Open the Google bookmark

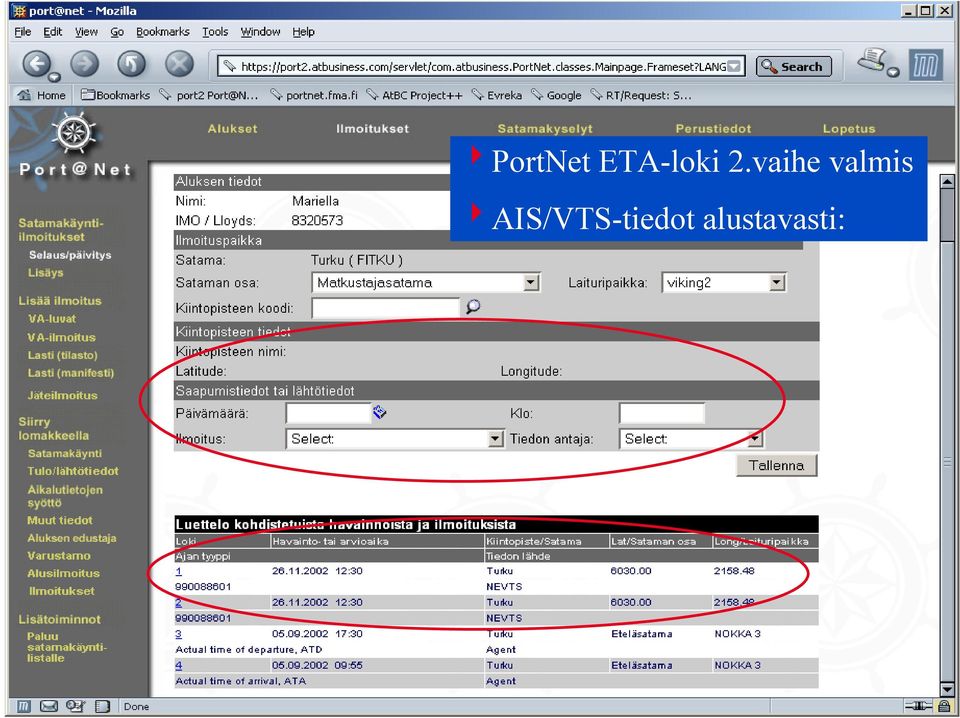(x=557, y=95)
